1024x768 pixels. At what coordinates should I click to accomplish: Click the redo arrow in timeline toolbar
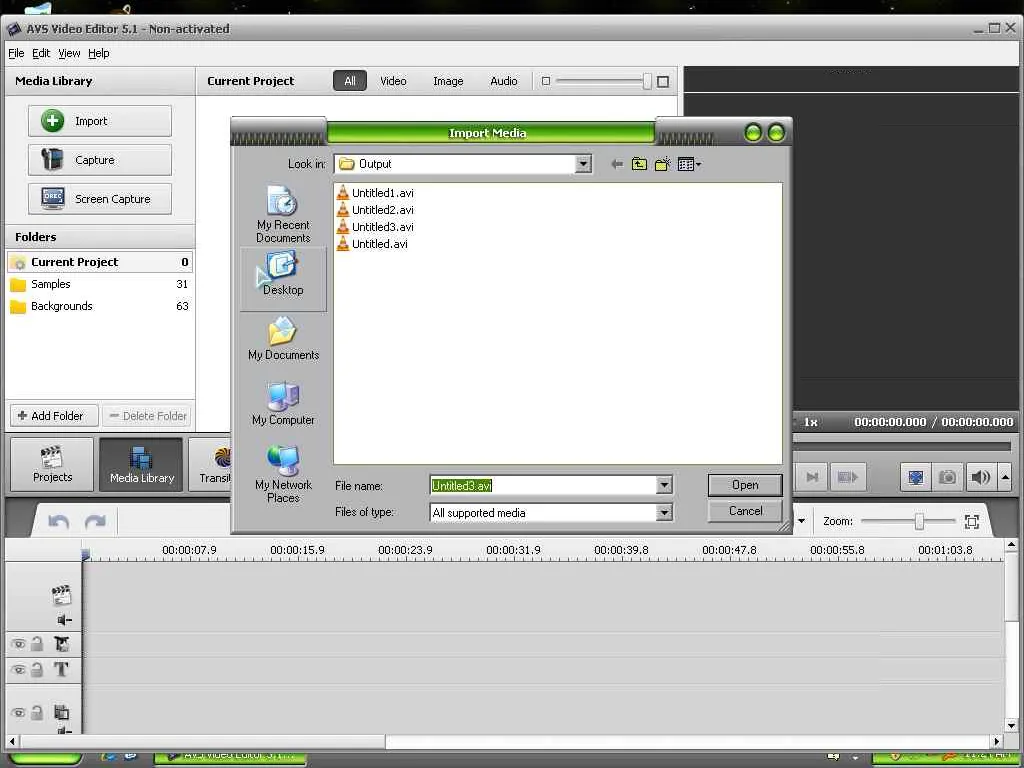tap(95, 521)
